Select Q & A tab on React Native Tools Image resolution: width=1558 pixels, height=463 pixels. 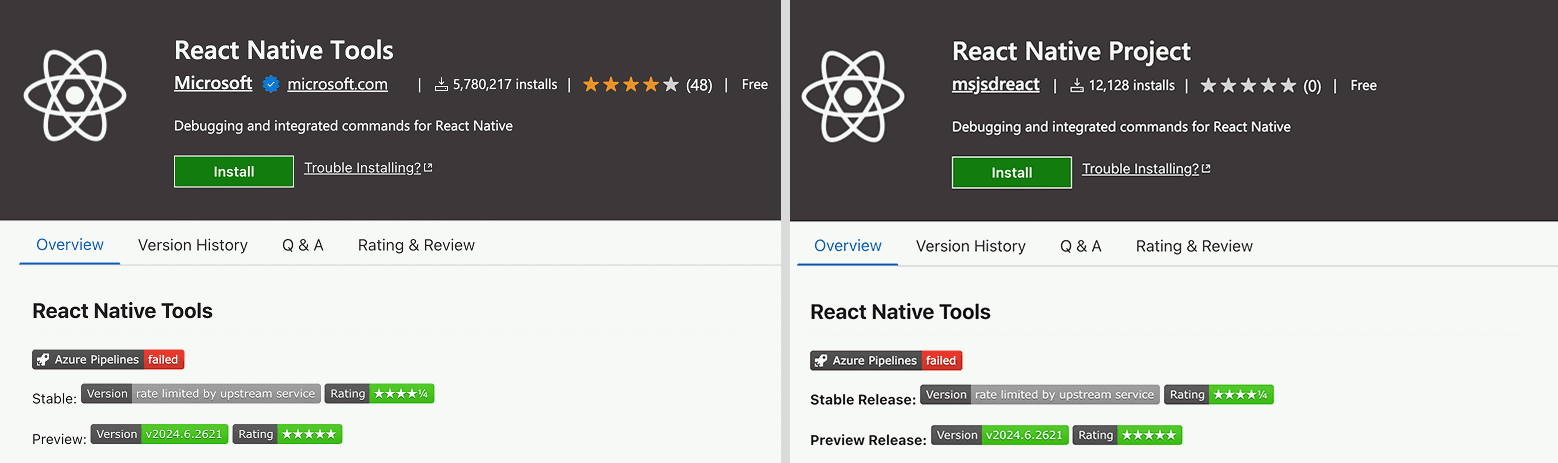tap(302, 245)
